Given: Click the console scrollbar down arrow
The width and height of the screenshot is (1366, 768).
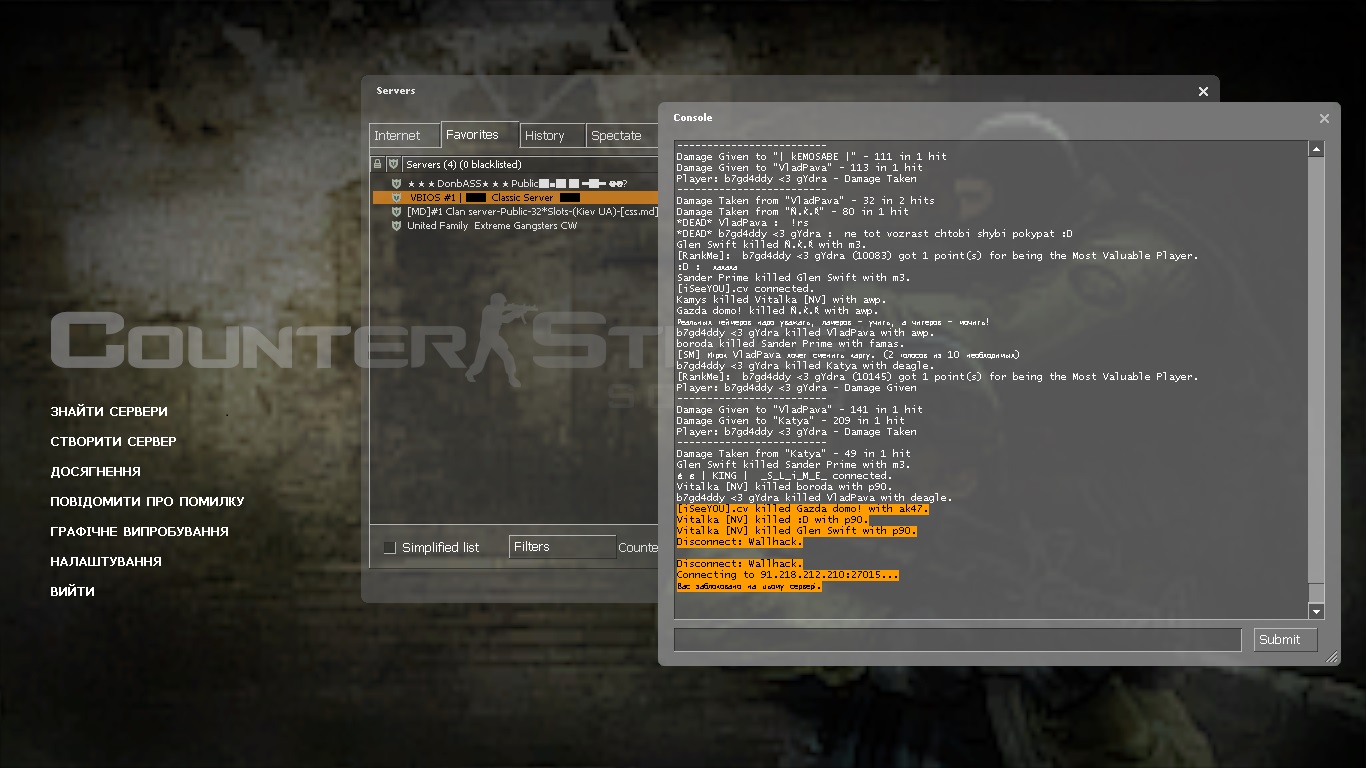Looking at the screenshot, I should (x=1316, y=612).
